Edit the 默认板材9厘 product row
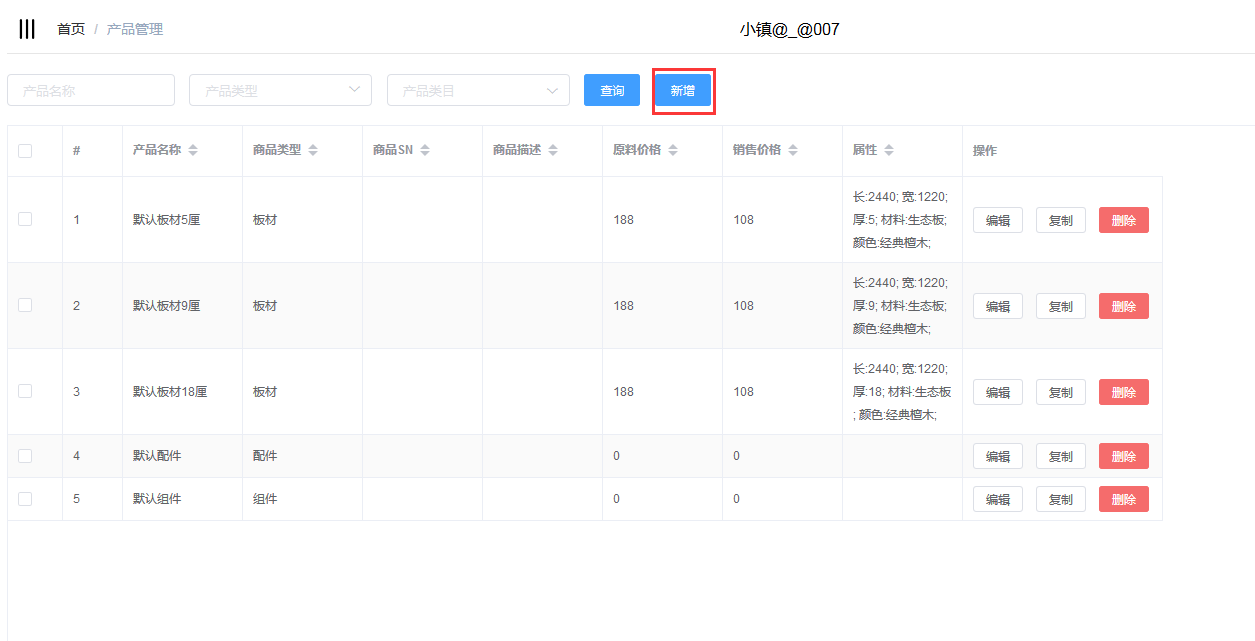This screenshot has height=641, width=1255. pyautogui.click(x=997, y=306)
